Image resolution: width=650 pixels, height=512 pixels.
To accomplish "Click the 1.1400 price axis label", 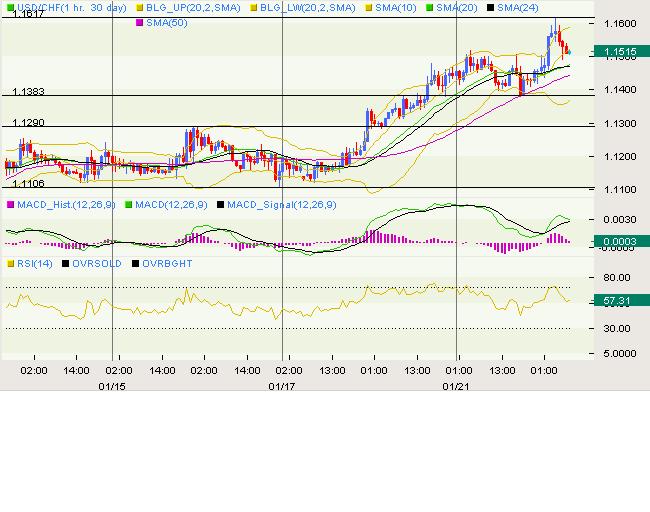I will (x=620, y=90).
